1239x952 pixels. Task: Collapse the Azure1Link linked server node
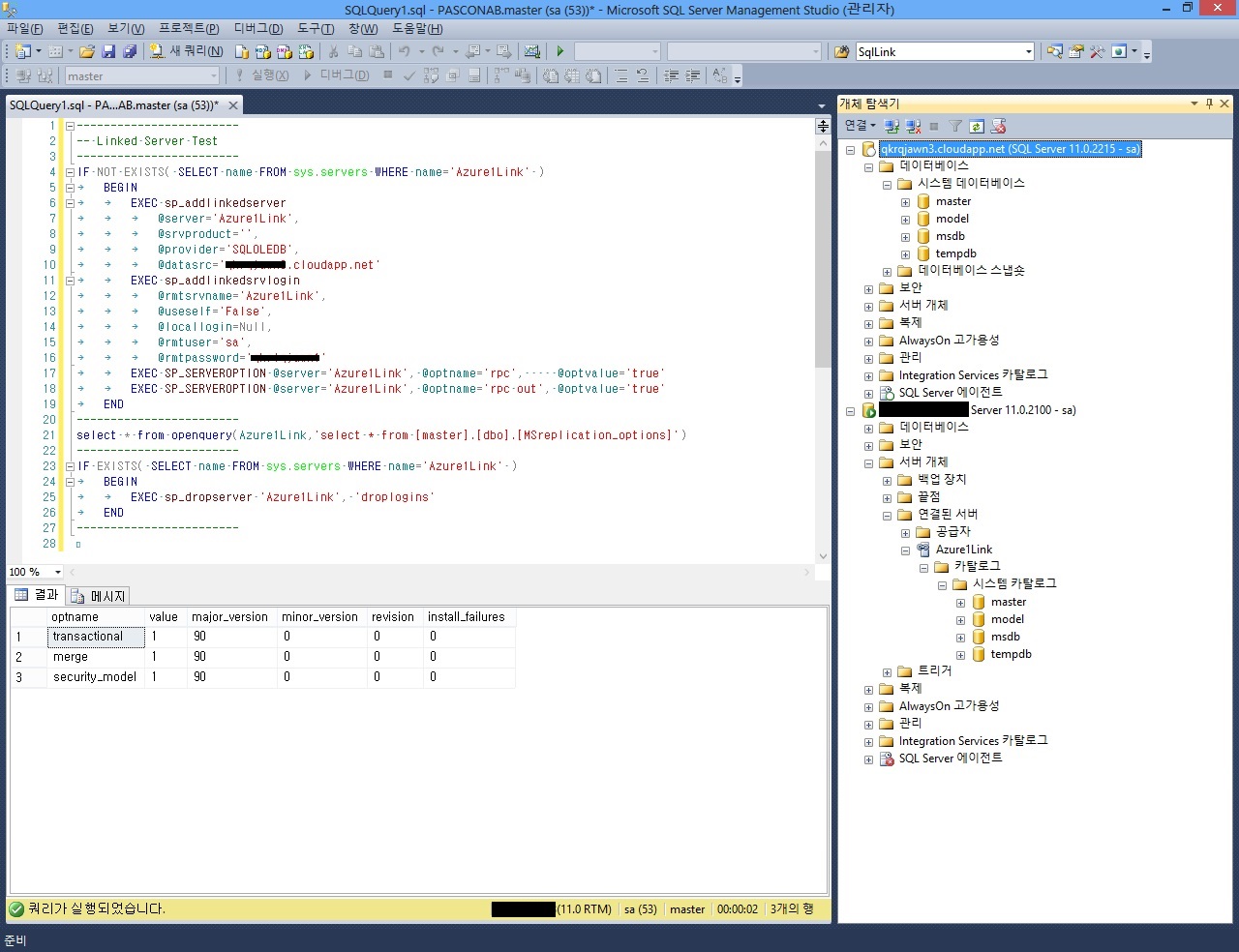coord(905,550)
